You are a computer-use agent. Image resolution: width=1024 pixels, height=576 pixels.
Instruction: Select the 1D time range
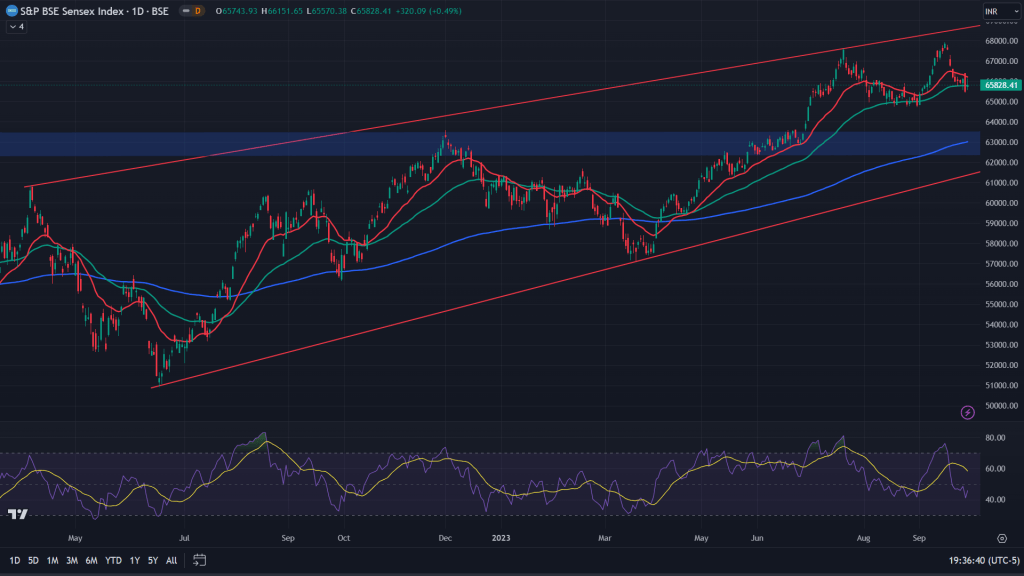click(x=14, y=560)
